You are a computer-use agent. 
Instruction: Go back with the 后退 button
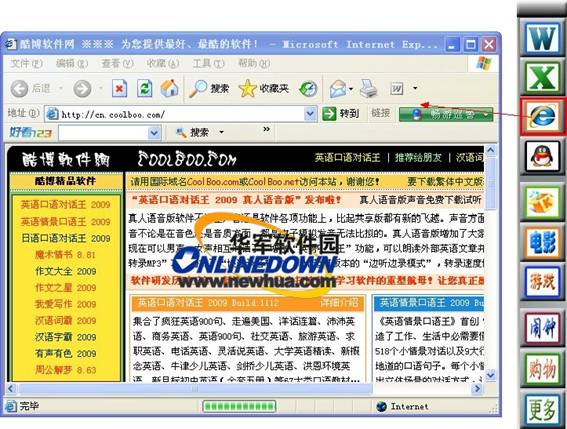coord(31,88)
